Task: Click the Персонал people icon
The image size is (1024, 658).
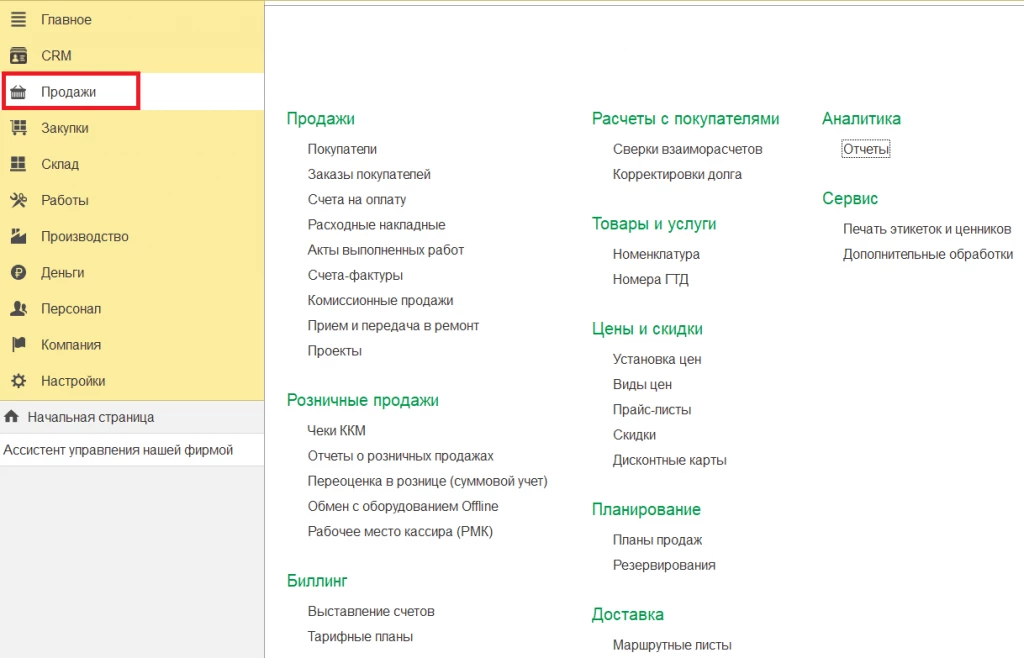Action: point(18,309)
